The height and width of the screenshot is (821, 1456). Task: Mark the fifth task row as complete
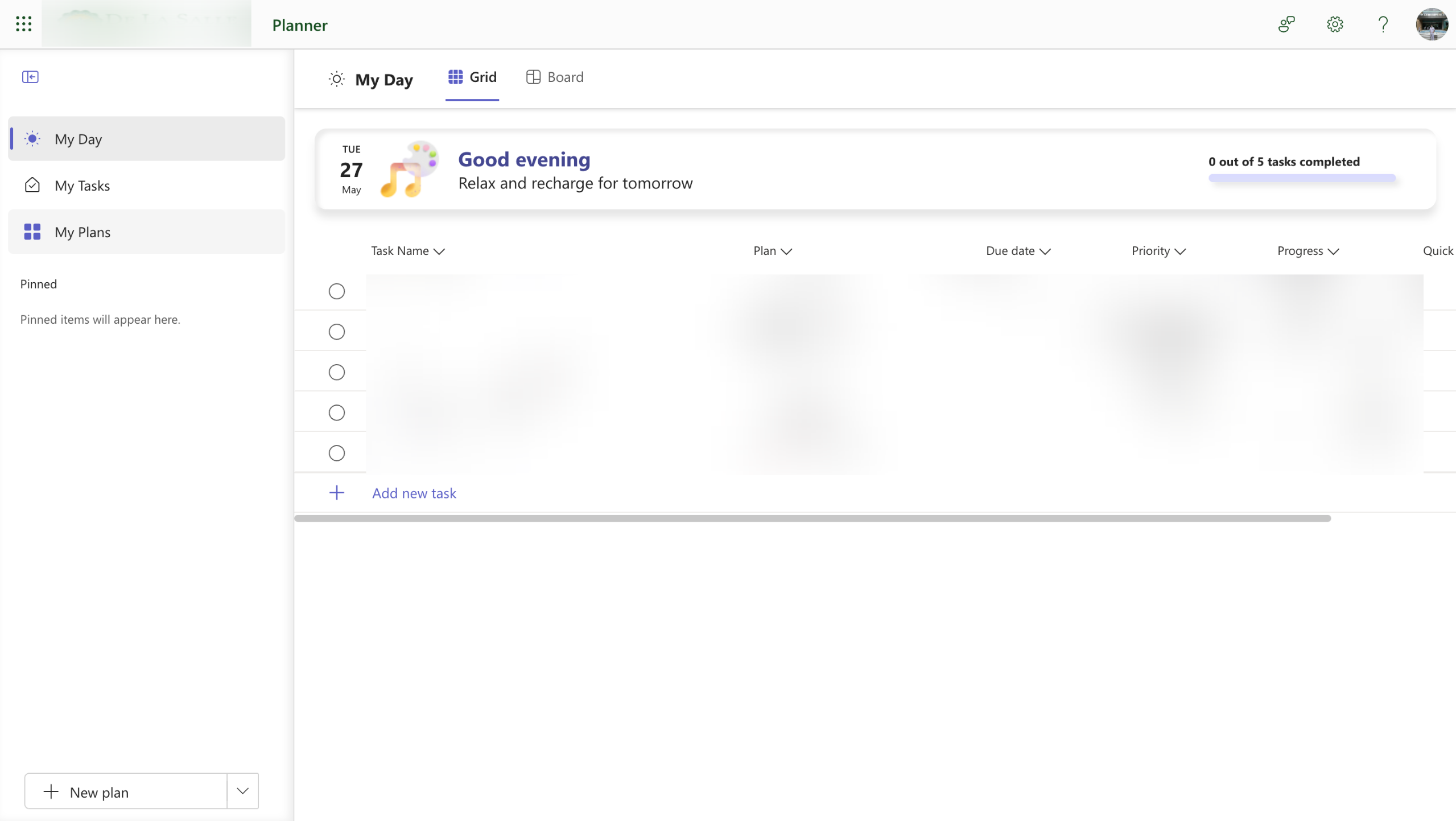[337, 453]
